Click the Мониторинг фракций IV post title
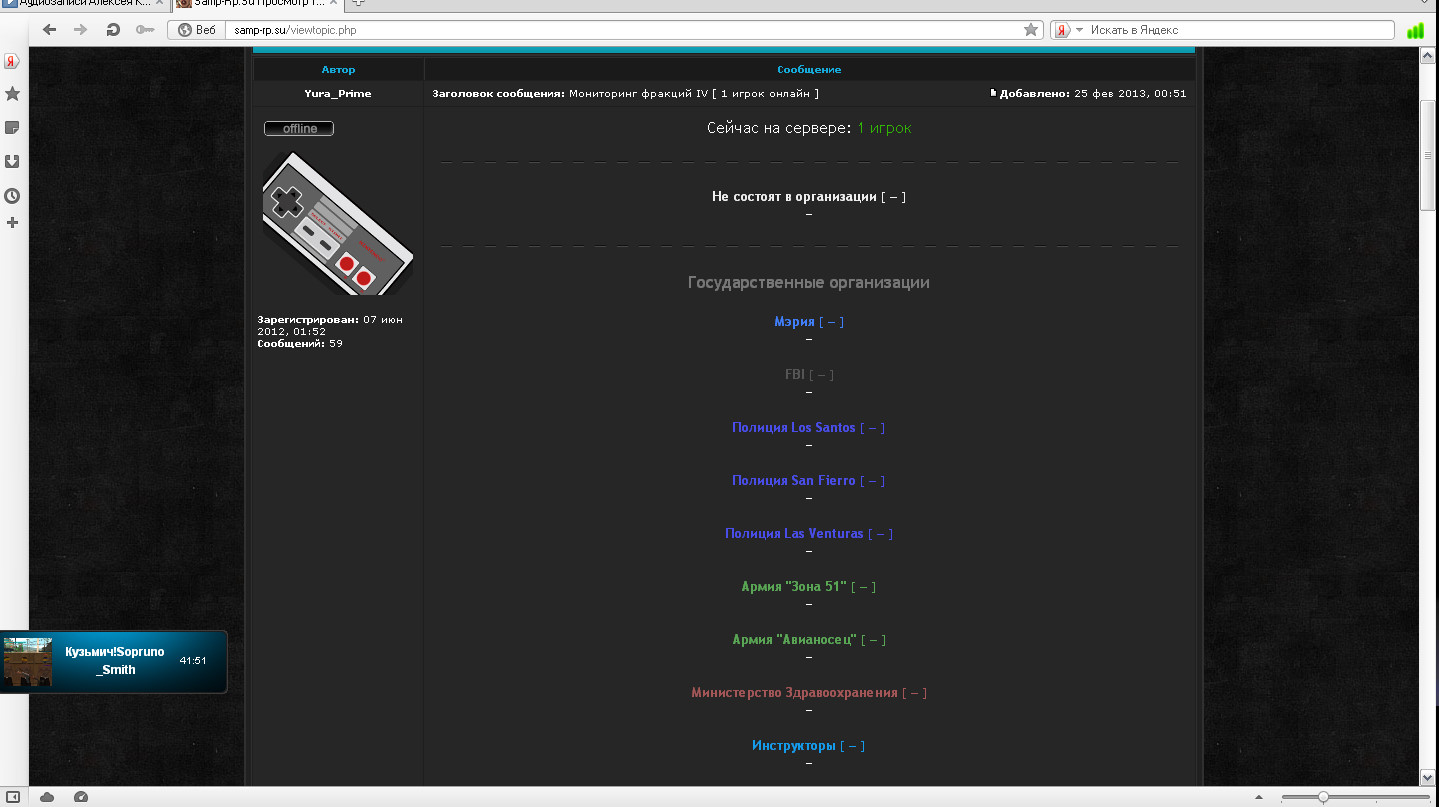This screenshot has width=1439, height=807. 694,94
